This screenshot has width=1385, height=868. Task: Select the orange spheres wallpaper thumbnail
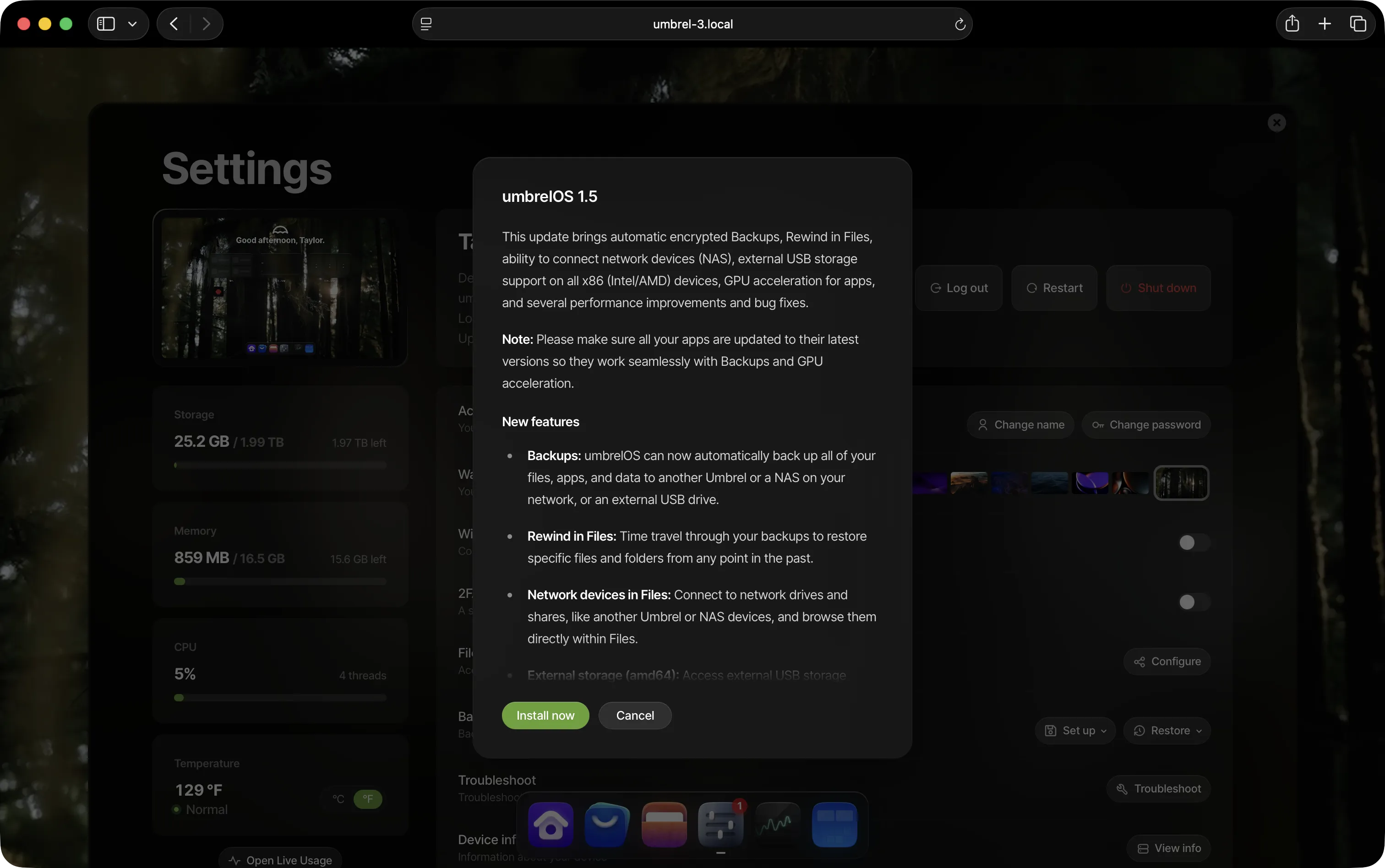click(x=1130, y=483)
